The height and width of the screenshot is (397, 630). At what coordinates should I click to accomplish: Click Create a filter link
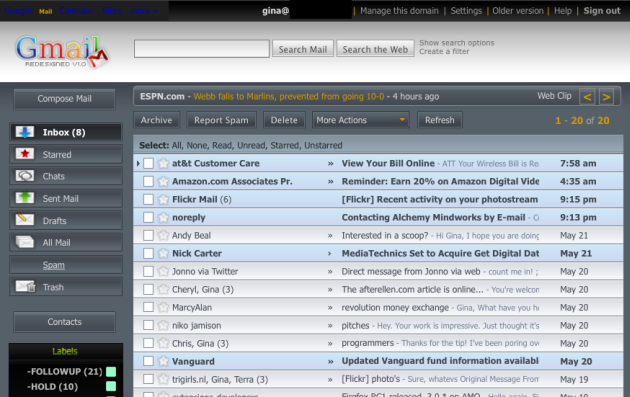(444, 51)
